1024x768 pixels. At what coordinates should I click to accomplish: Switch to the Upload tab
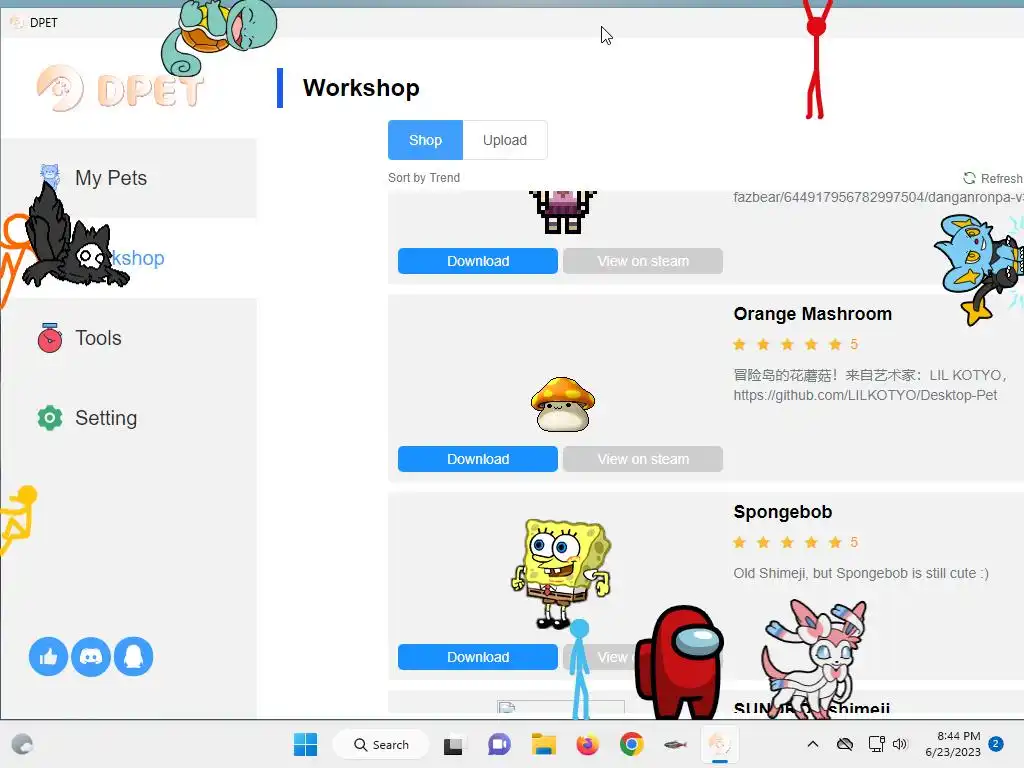pyautogui.click(x=505, y=140)
